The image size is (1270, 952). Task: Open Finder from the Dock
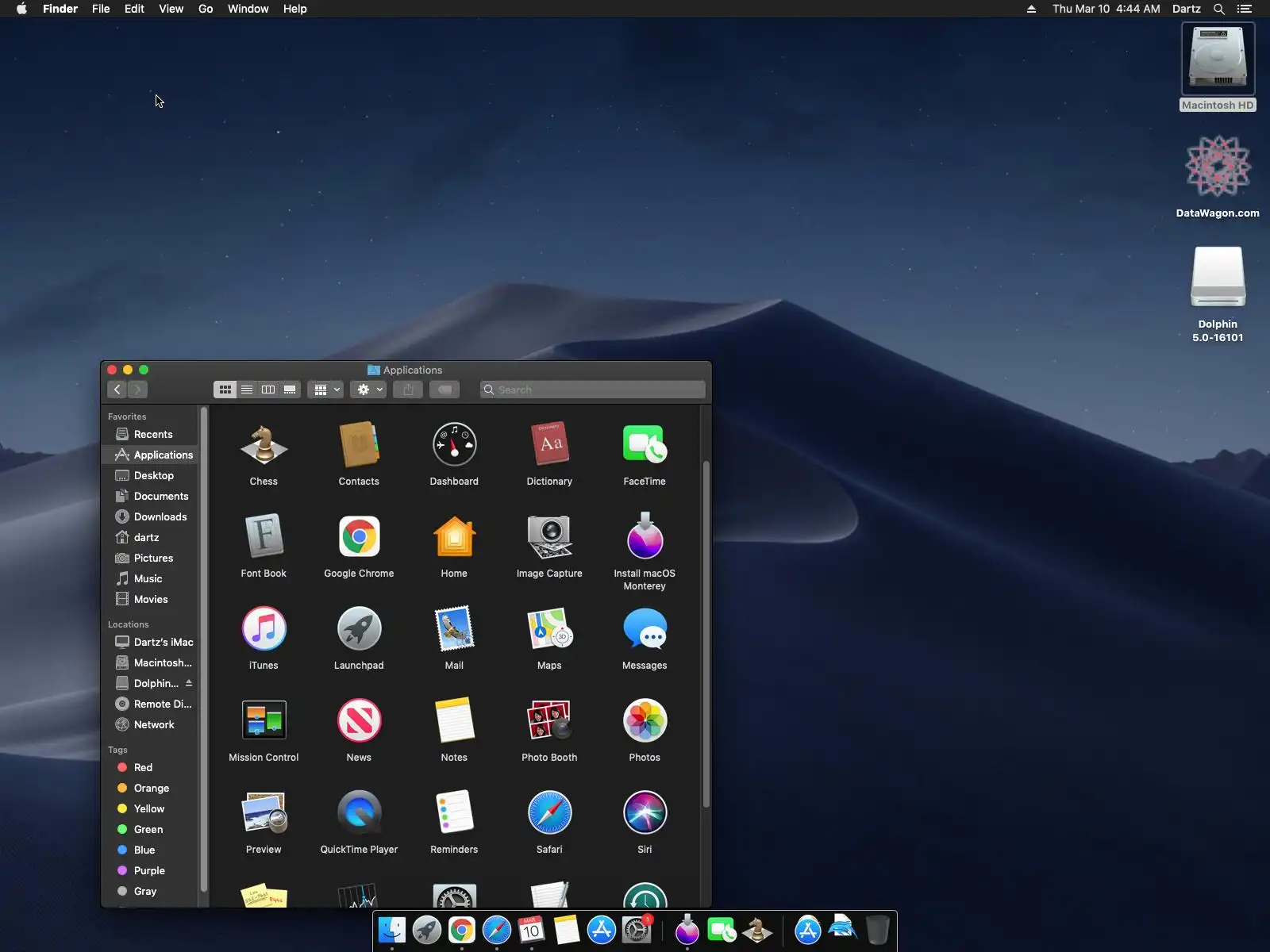tap(392, 930)
